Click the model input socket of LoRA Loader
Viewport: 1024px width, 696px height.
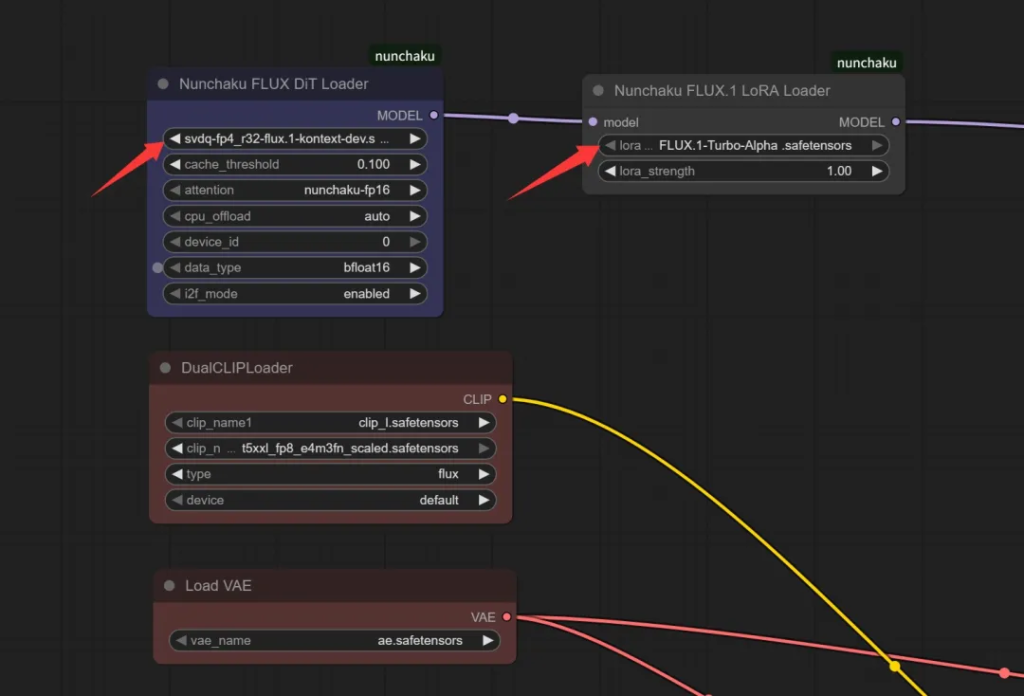pos(593,122)
